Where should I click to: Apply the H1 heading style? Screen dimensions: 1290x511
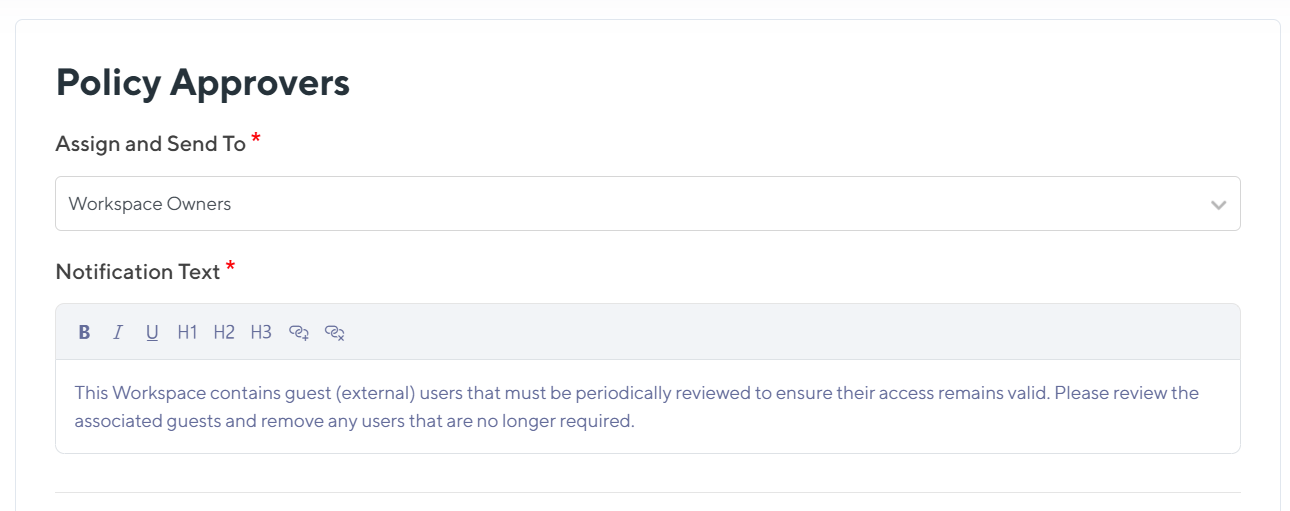tap(187, 332)
